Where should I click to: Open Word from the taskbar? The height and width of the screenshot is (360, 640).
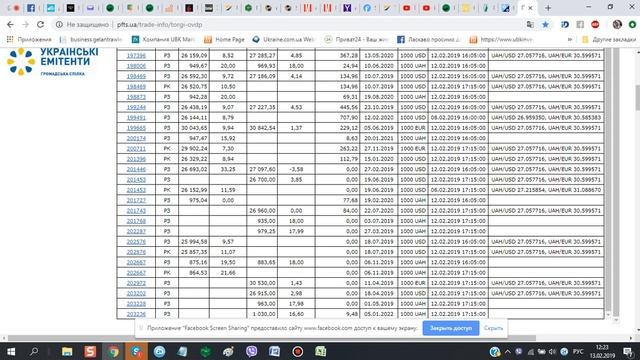pos(274,351)
